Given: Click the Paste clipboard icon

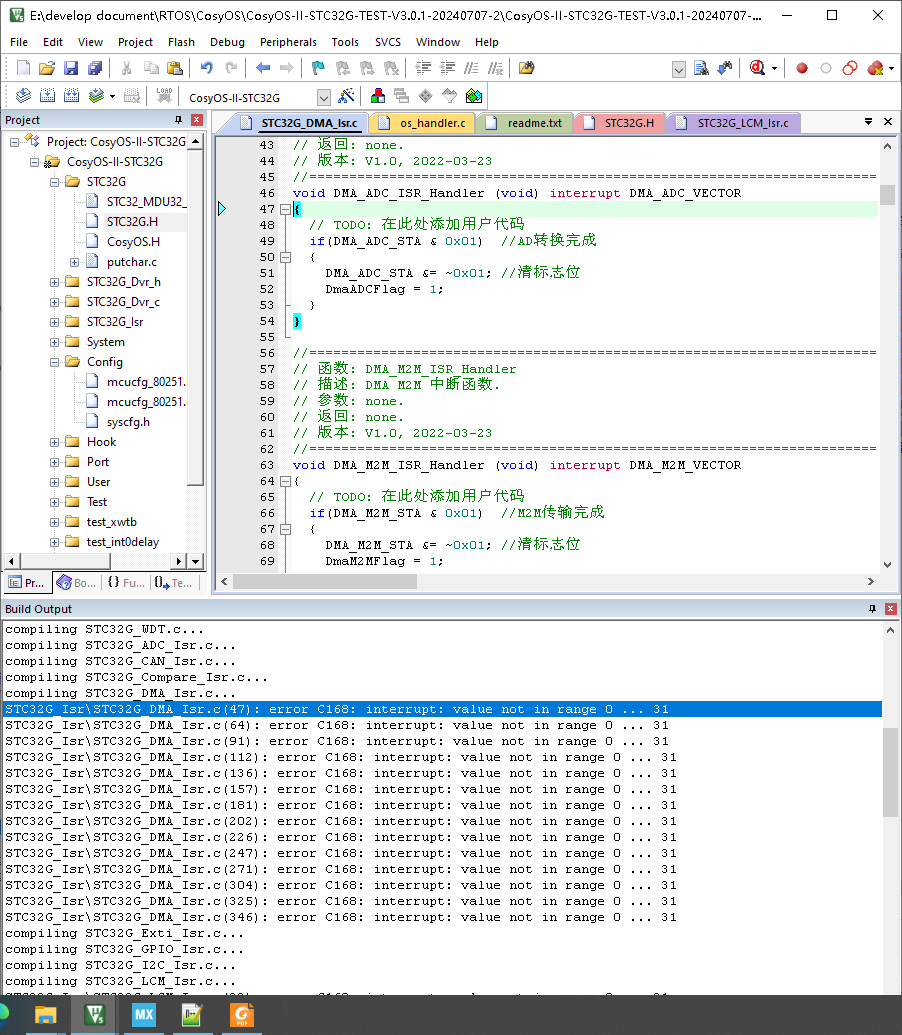Looking at the screenshot, I should point(175,68).
